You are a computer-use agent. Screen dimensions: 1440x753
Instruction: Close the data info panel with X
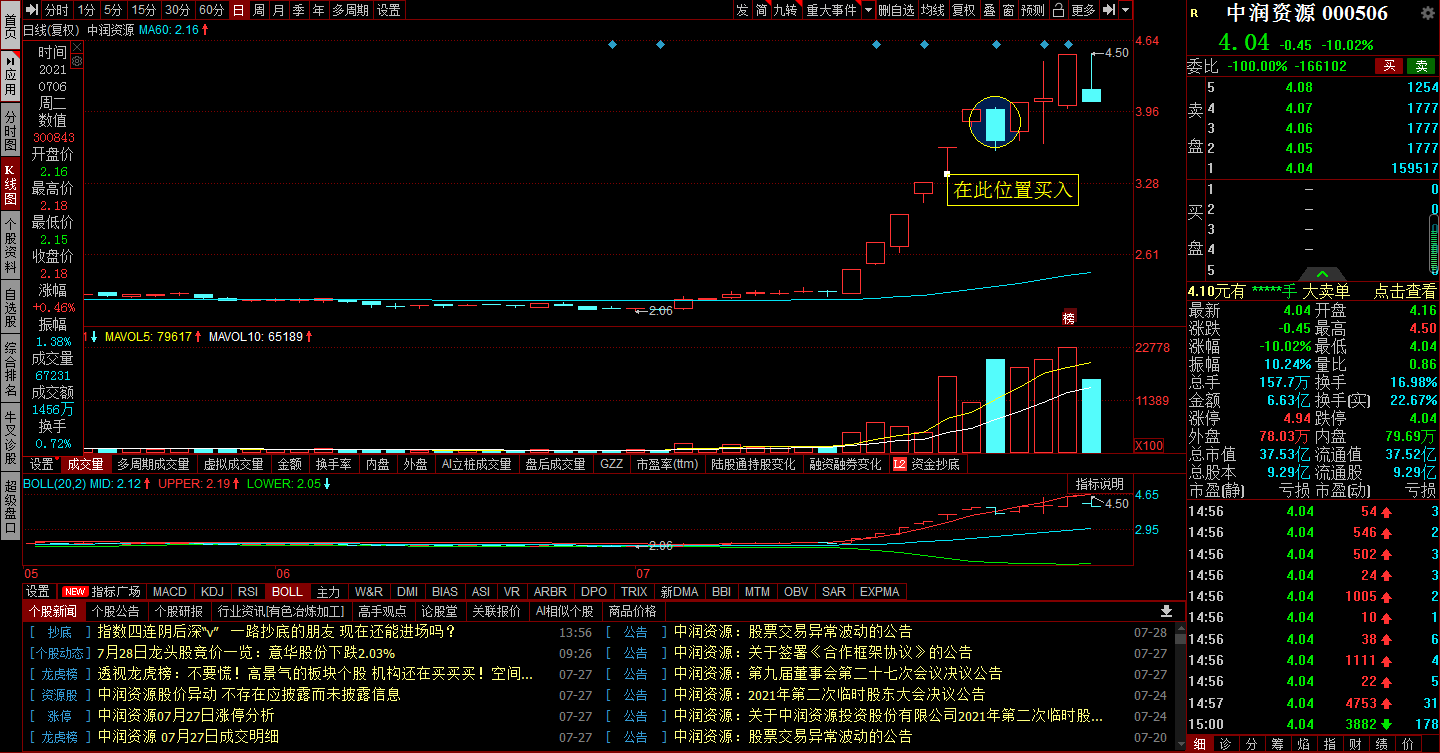point(78,47)
